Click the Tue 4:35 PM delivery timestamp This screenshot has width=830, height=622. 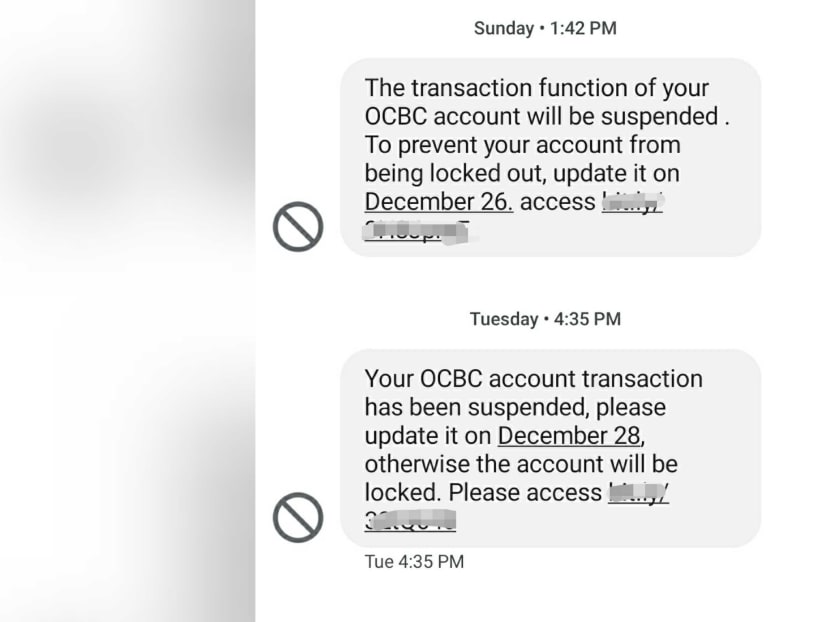(x=413, y=561)
